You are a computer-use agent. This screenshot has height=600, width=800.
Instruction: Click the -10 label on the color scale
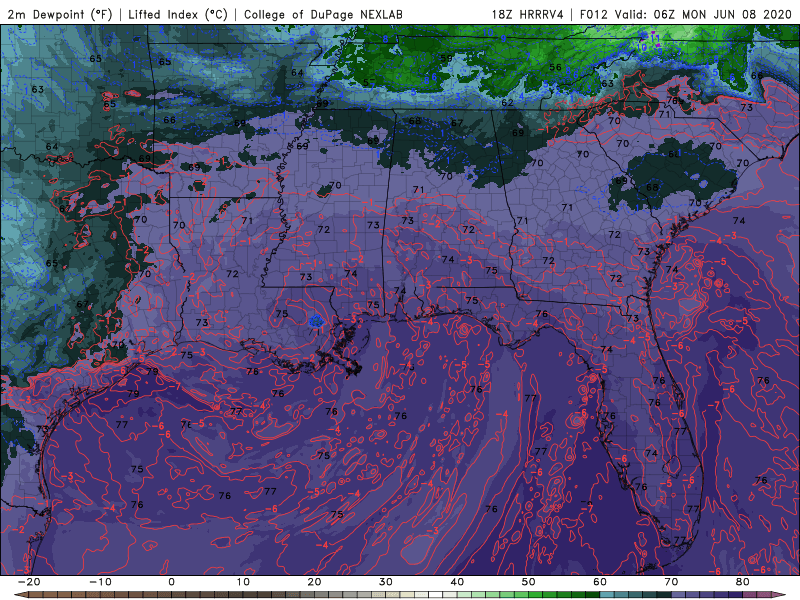point(100,582)
